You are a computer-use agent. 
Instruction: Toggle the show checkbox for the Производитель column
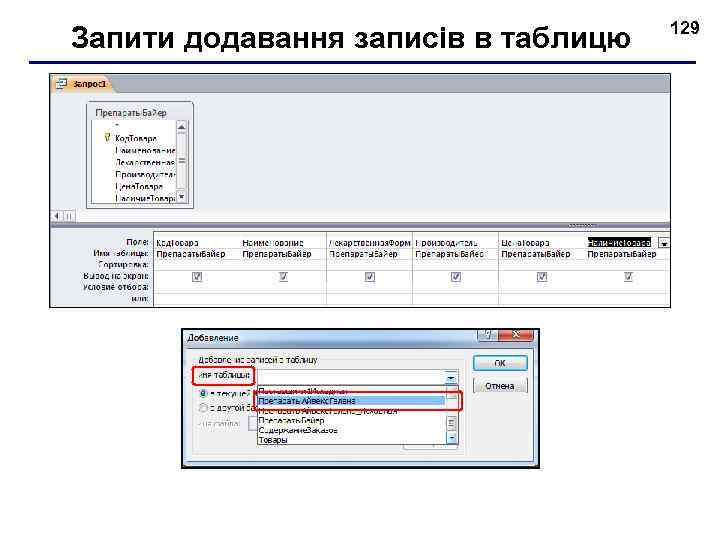tap(456, 276)
